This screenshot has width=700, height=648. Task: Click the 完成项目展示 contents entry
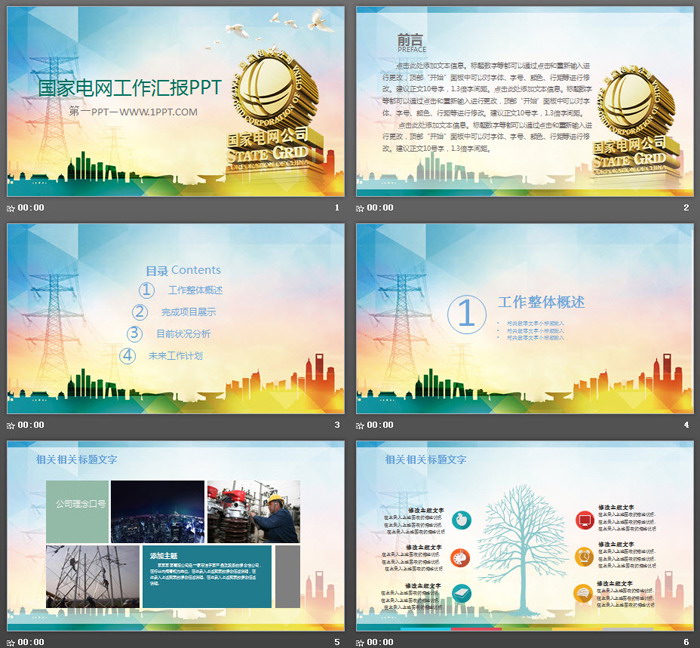[x=188, y=312]
